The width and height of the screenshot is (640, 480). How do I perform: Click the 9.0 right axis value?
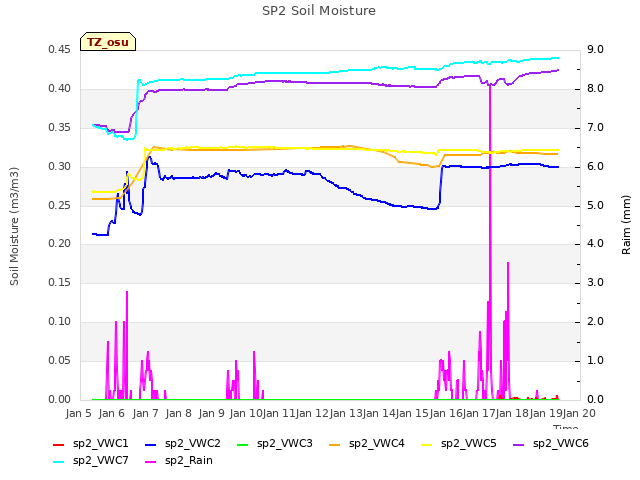coord(595,49)
